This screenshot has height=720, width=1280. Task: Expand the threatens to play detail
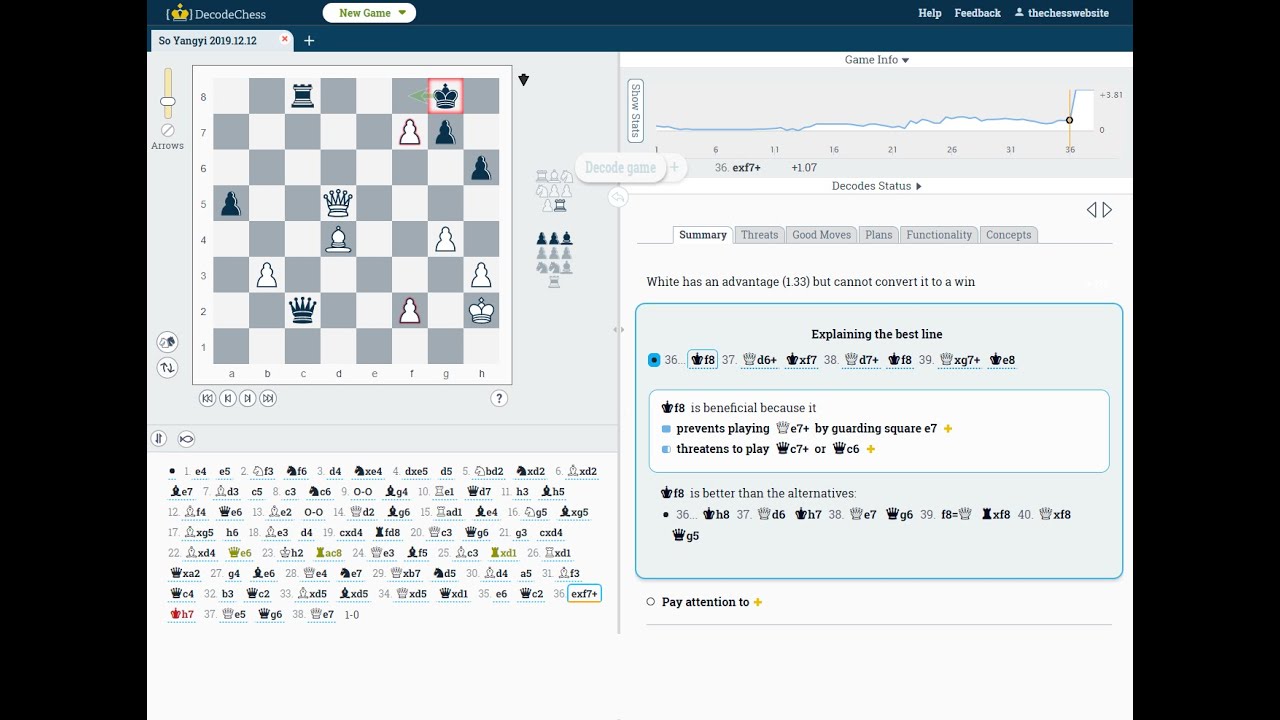(871, 450)
